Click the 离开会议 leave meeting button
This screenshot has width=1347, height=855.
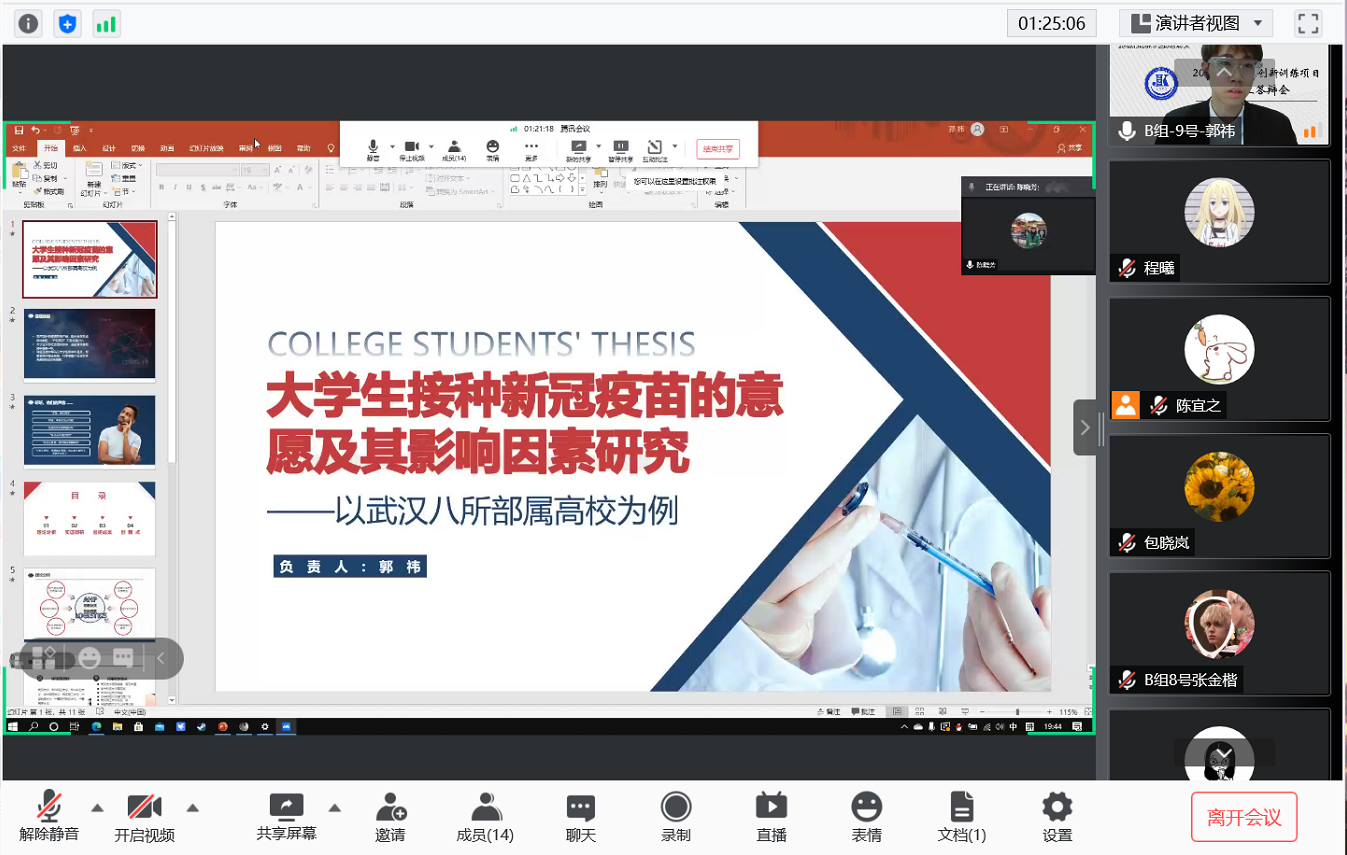(x=1243, y=817)
